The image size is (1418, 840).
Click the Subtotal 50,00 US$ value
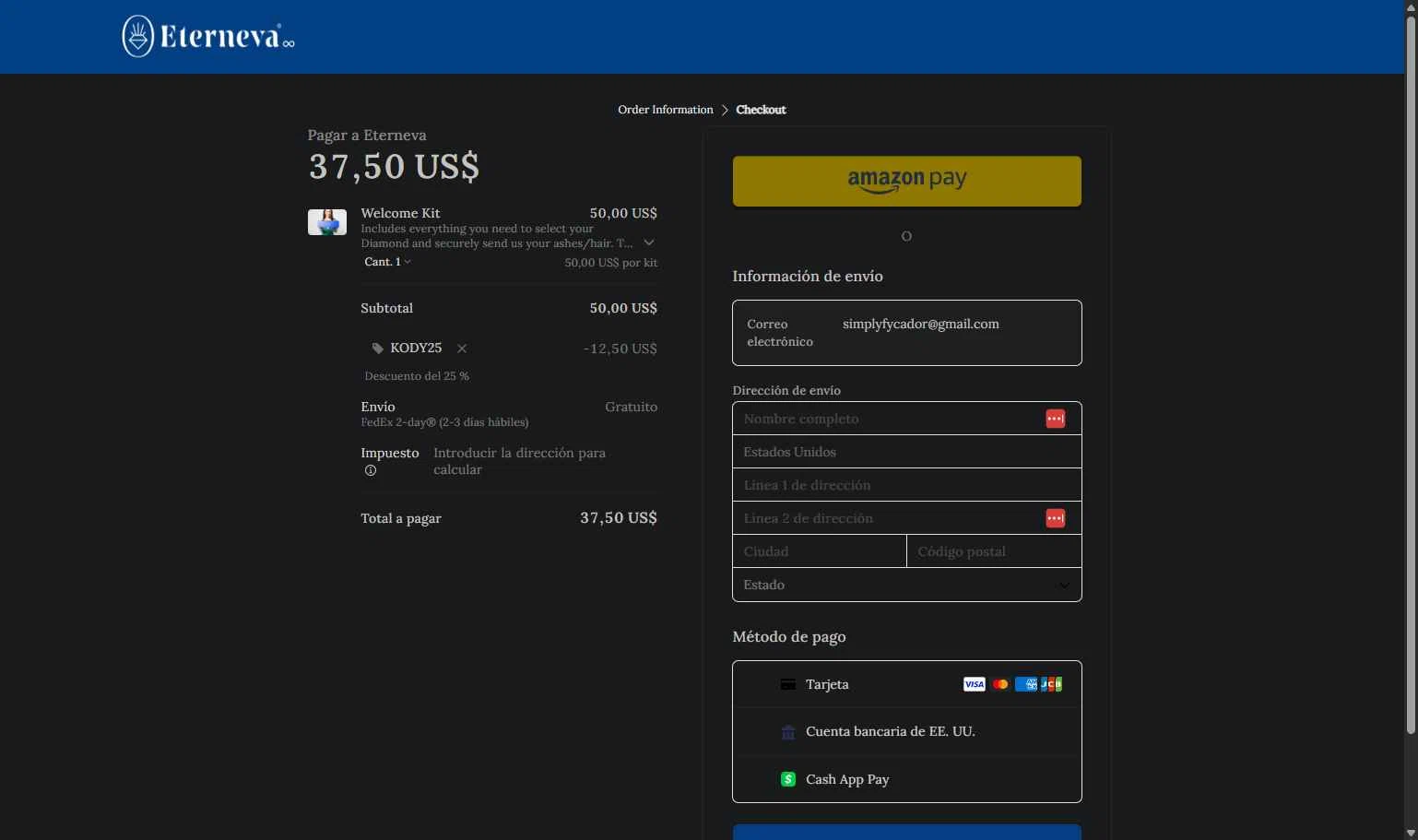[623, 308]
